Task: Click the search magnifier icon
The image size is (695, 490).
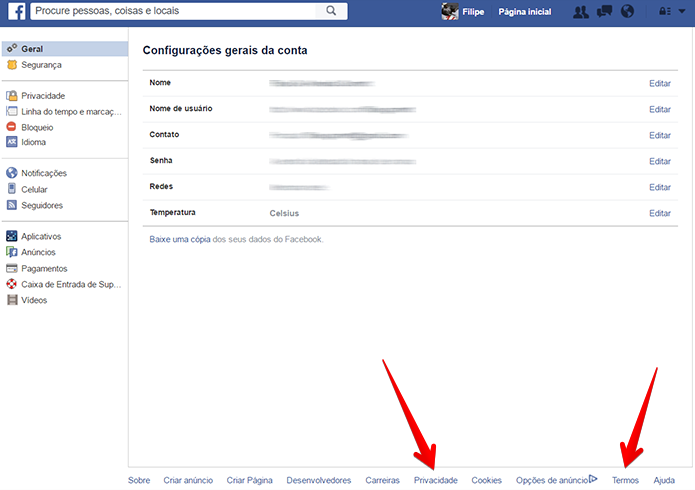Action: click(x=331, y=11)
